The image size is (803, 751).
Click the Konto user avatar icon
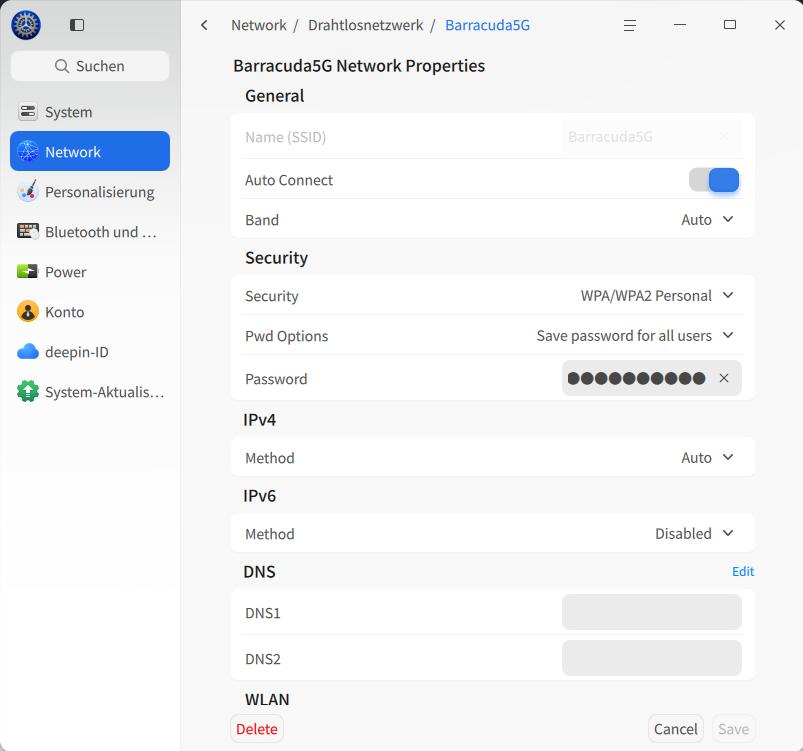click(28, 311)
